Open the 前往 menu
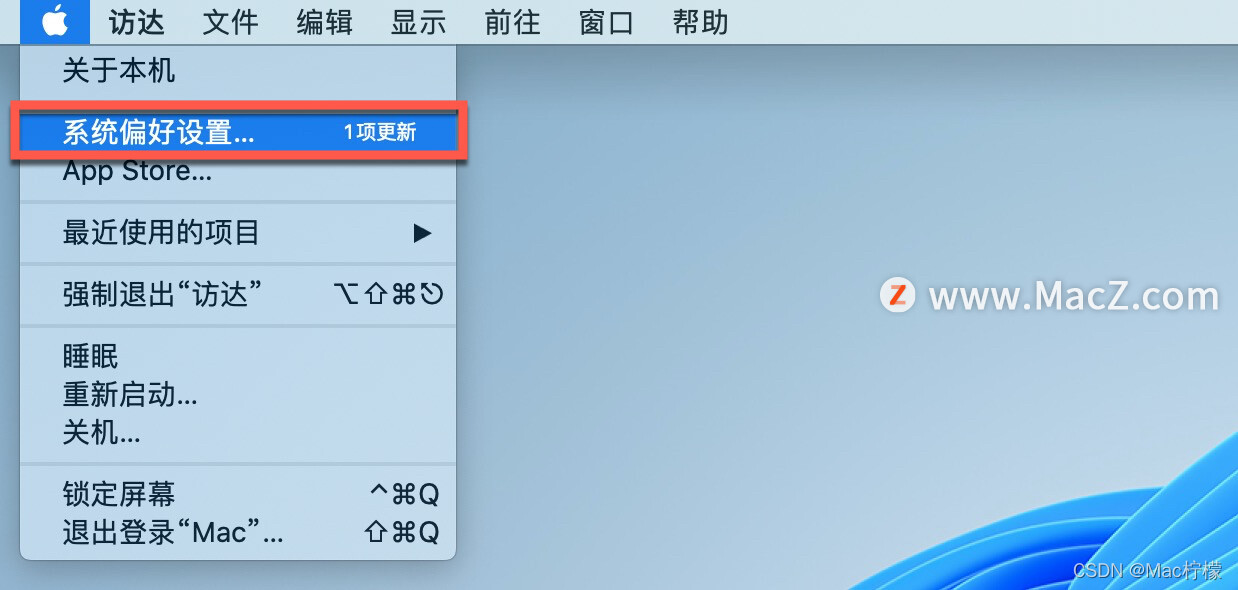 [x=513, y=22]
